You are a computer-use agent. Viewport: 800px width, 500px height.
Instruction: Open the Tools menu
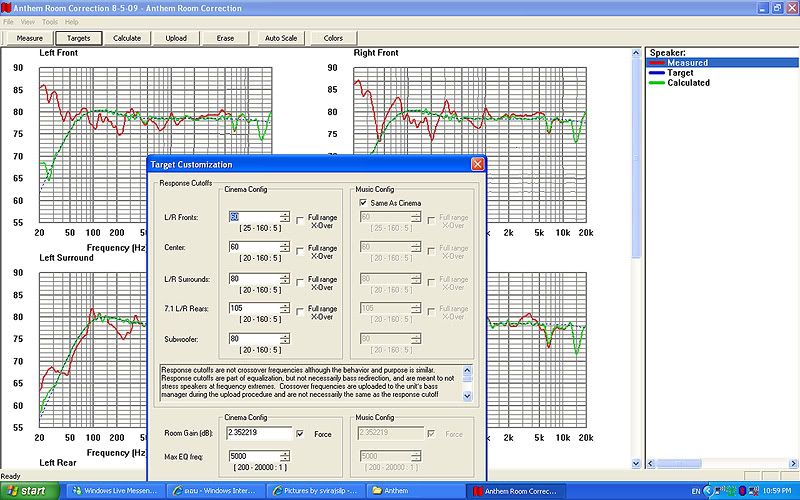click(x=49, y=21)
